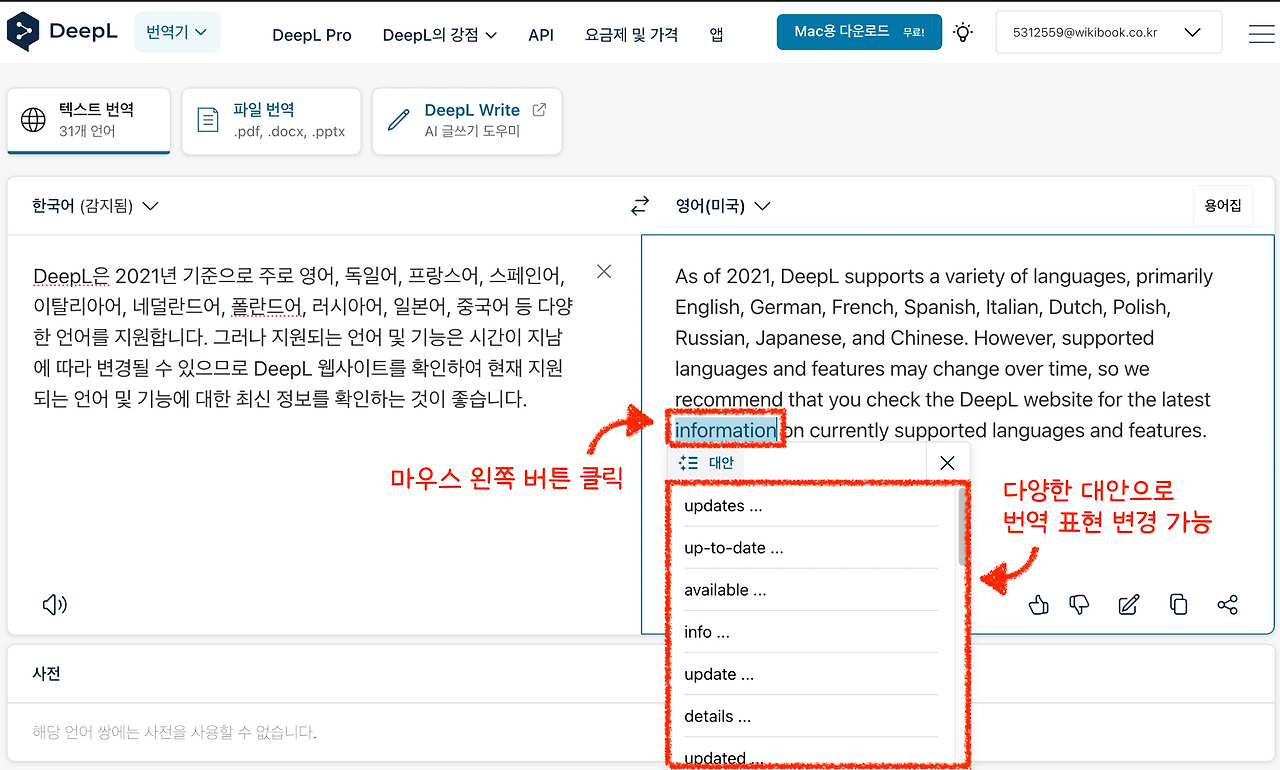Choose the alternative "info ..."

pos(811,632)
